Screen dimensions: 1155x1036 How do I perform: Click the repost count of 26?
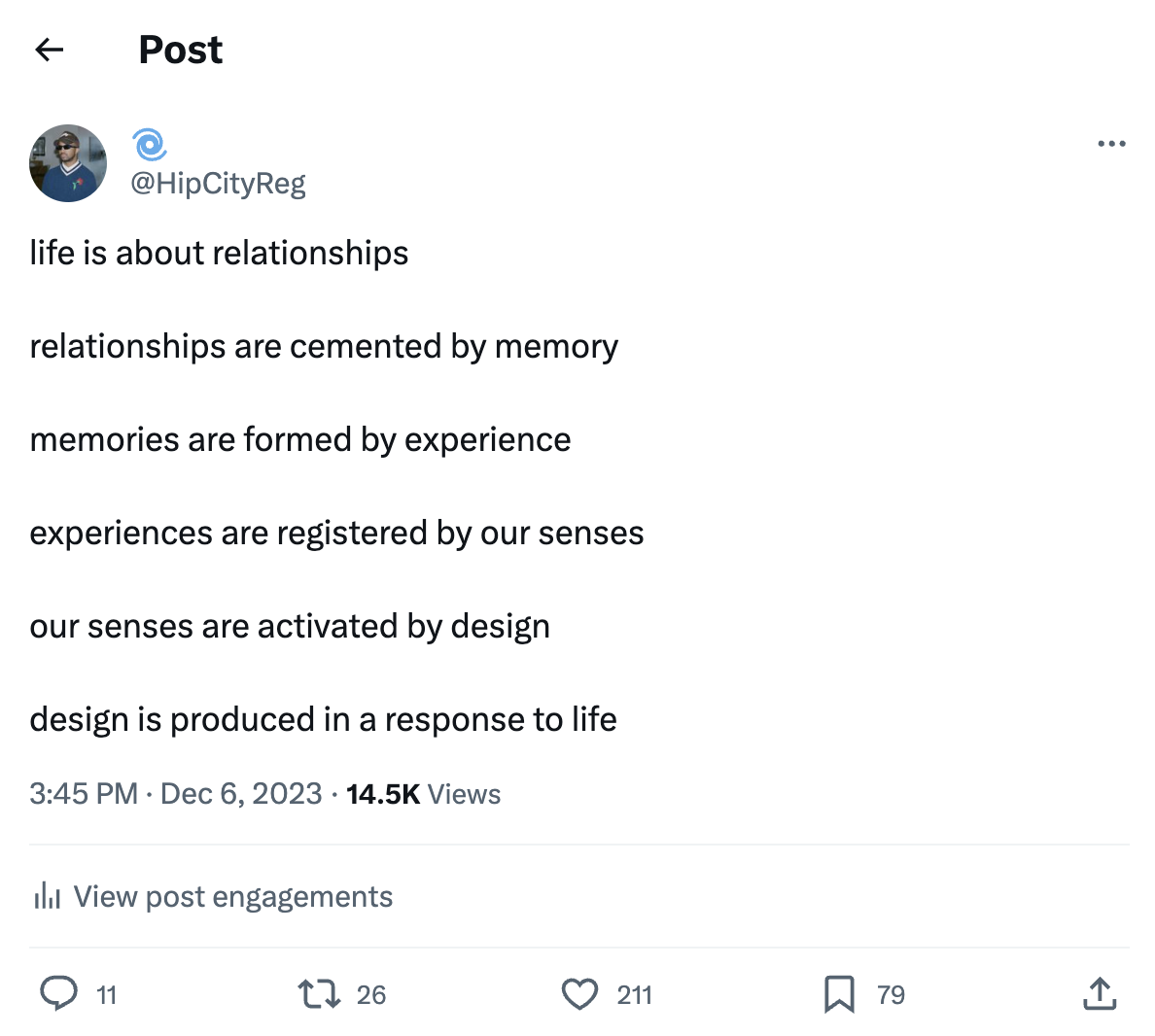click(x=371, y=995)
